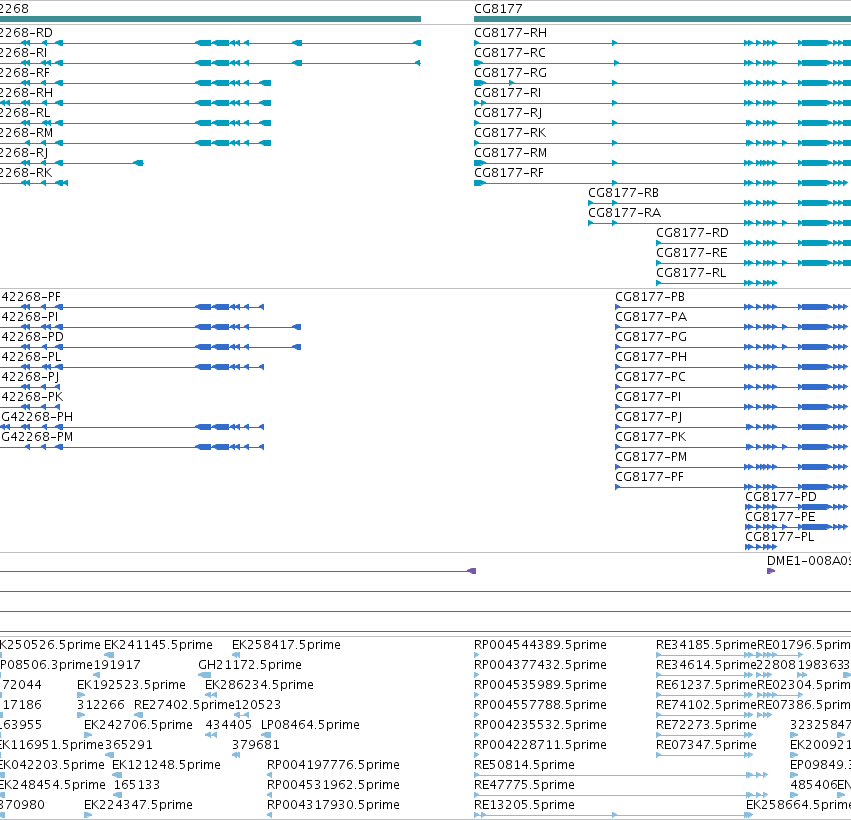Select protein label CG8177-PB
The height and width of the screenshot is (820, 851).
pos(650,297)
